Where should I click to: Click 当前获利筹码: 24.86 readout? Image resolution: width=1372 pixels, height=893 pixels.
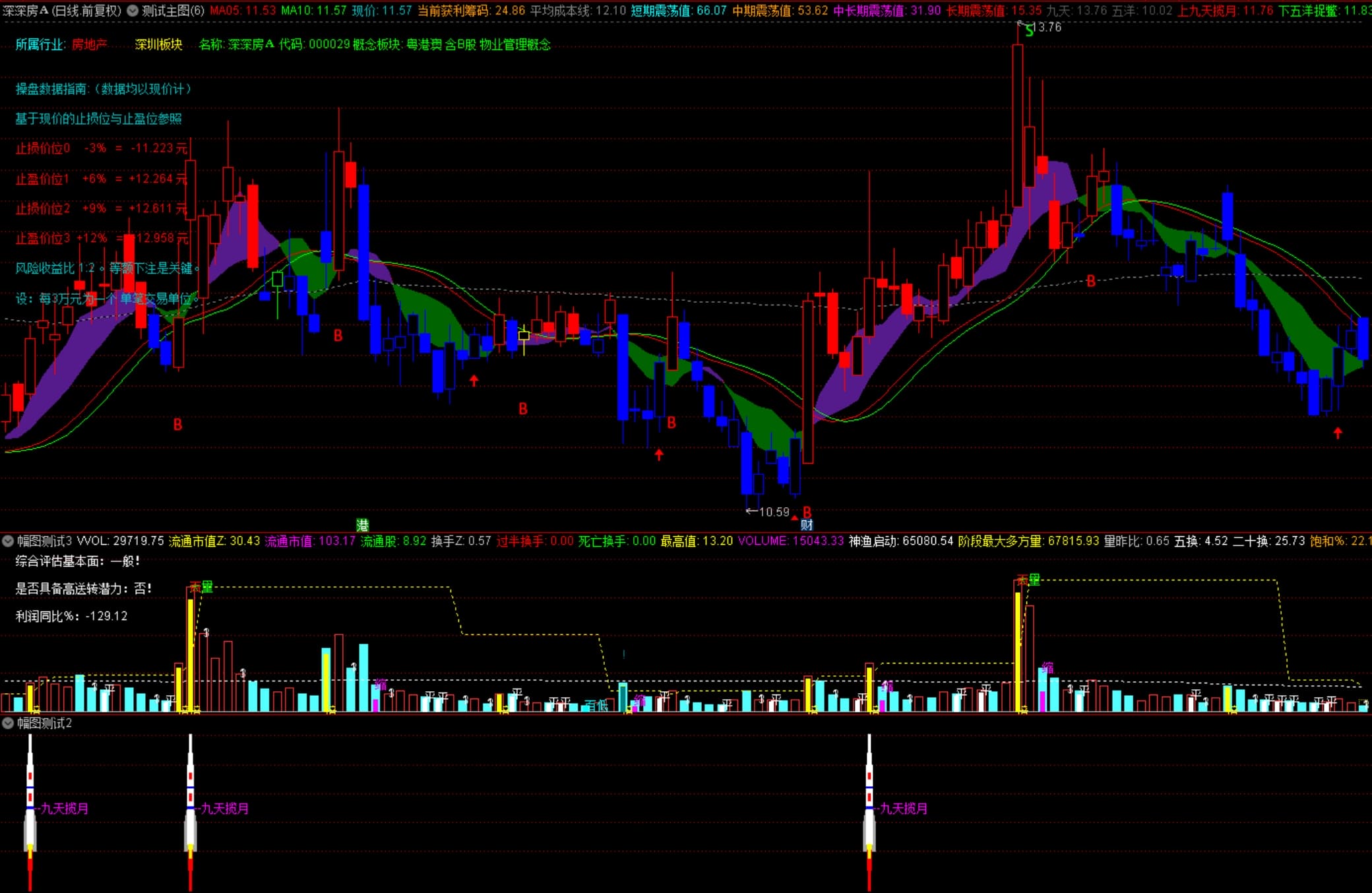[x=471, y=11]
